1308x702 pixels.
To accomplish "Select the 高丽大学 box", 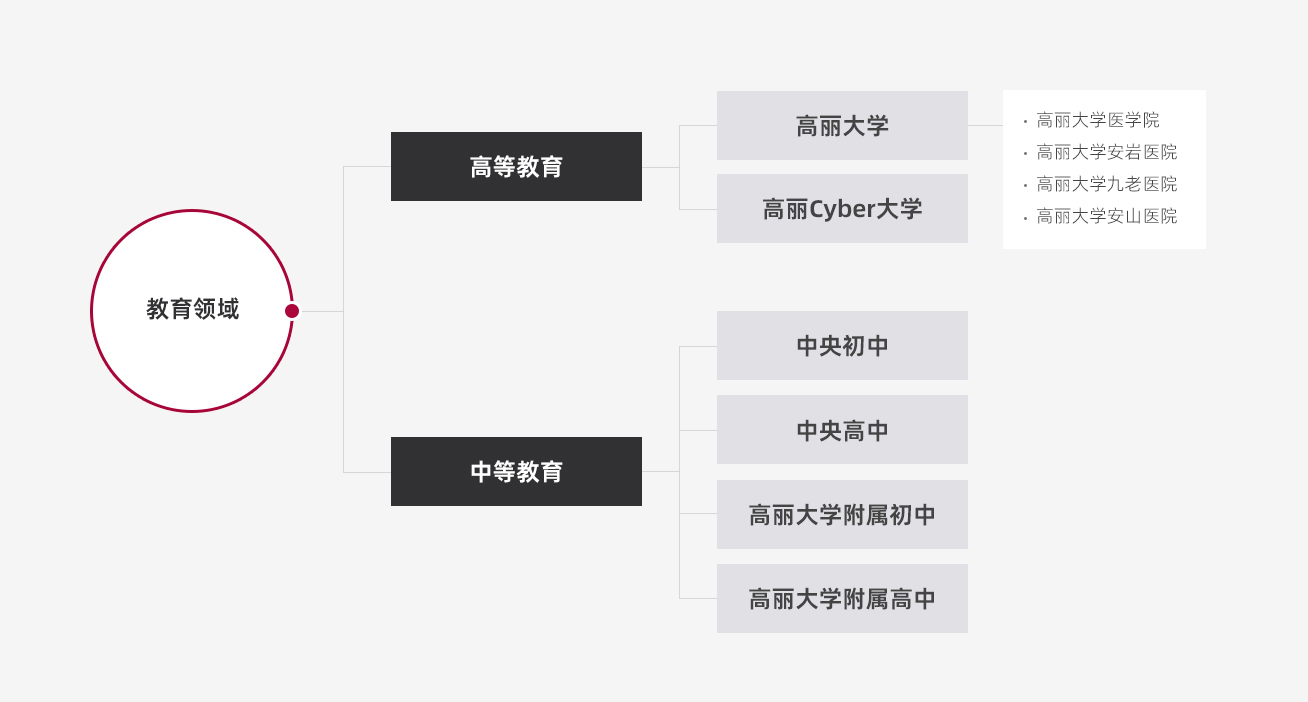I will 842,126.
